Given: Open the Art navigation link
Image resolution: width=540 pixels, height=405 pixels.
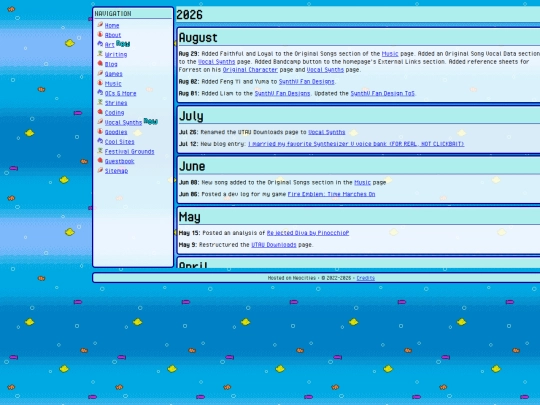Looking at the screenshot, I should 110,45.
